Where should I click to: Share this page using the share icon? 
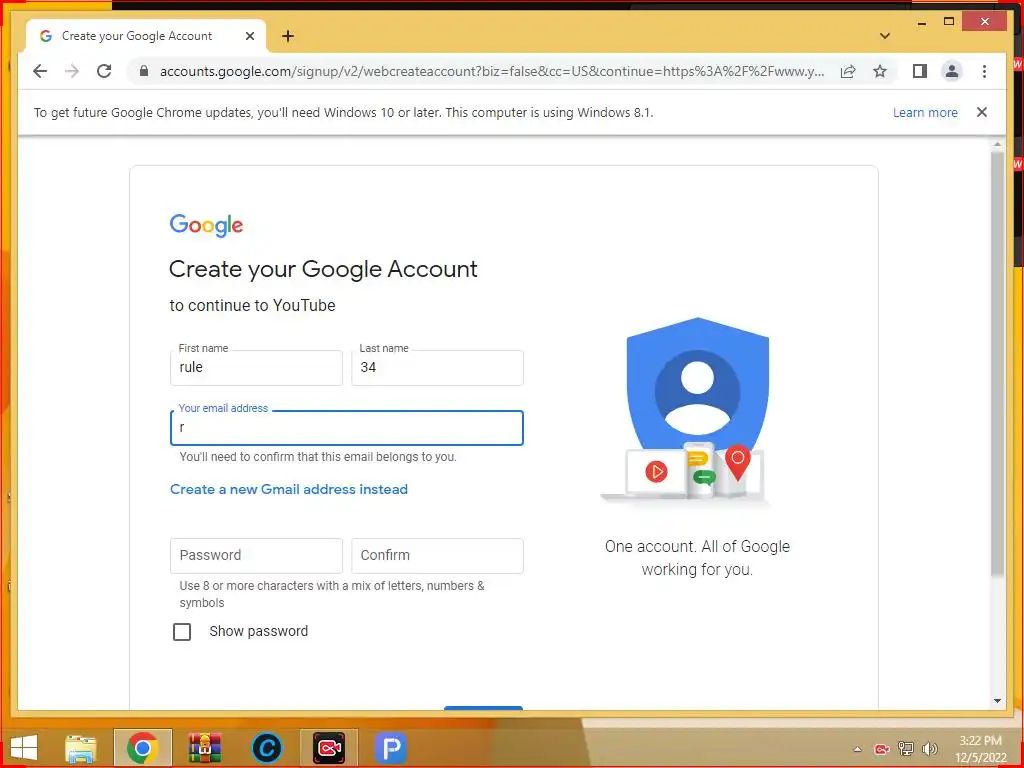pyautogui.click(x=848, y=71)
